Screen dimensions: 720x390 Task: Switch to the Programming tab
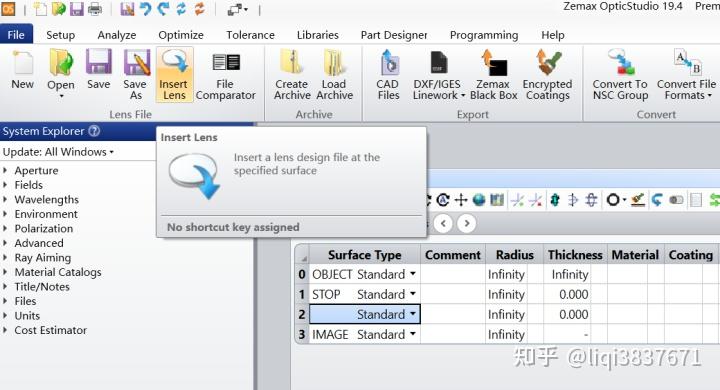[x=484, y=35]
